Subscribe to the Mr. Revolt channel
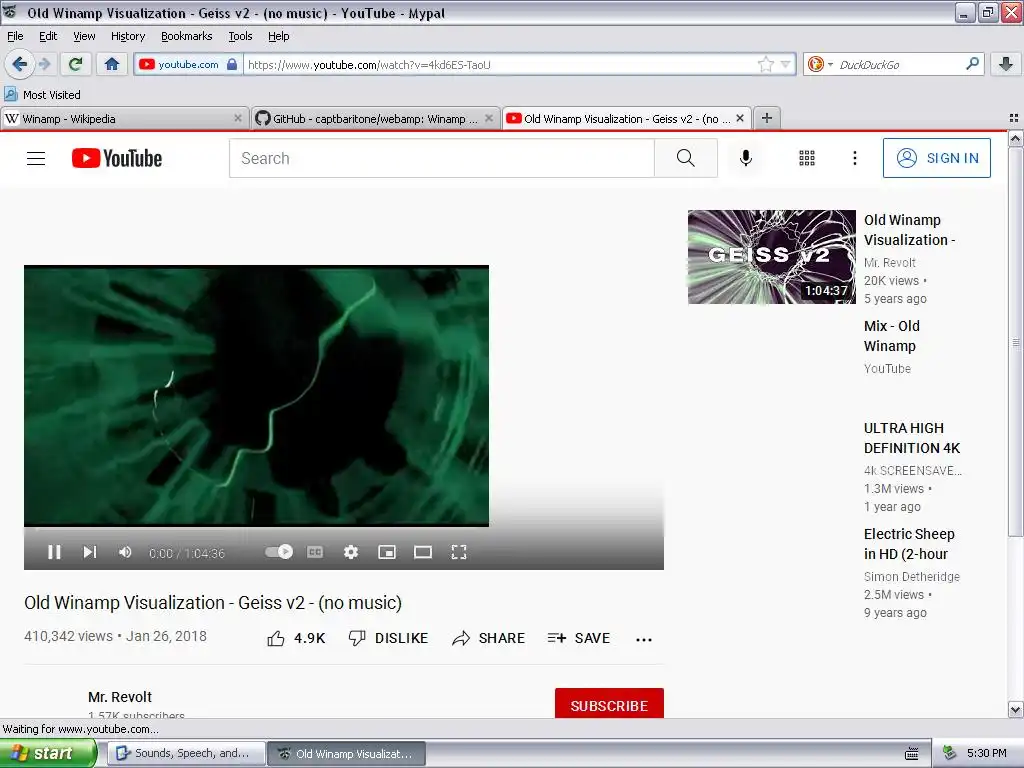 (609, 705)
